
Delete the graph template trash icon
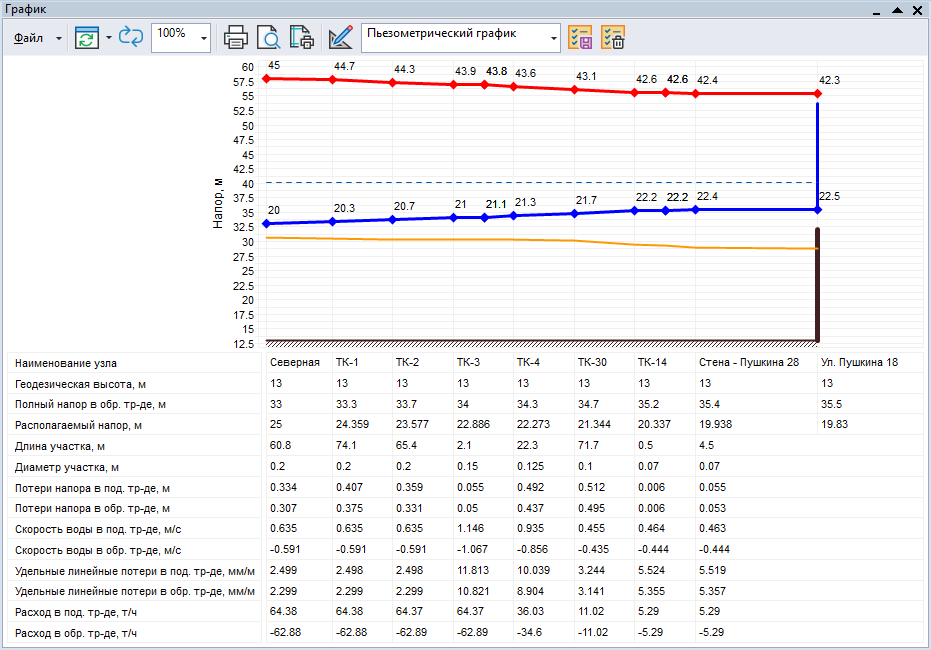pos(613,39)
